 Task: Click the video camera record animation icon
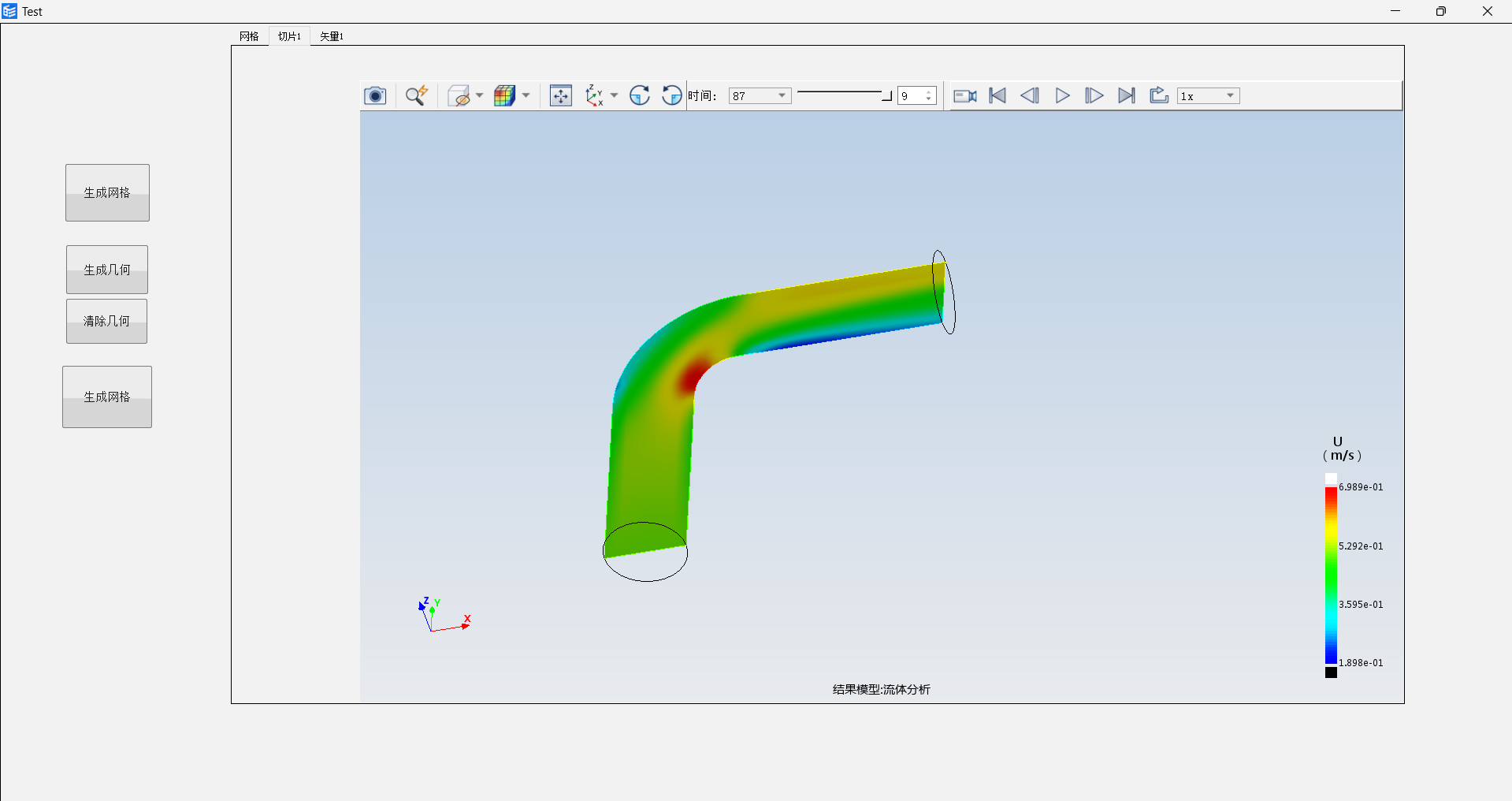965,95
